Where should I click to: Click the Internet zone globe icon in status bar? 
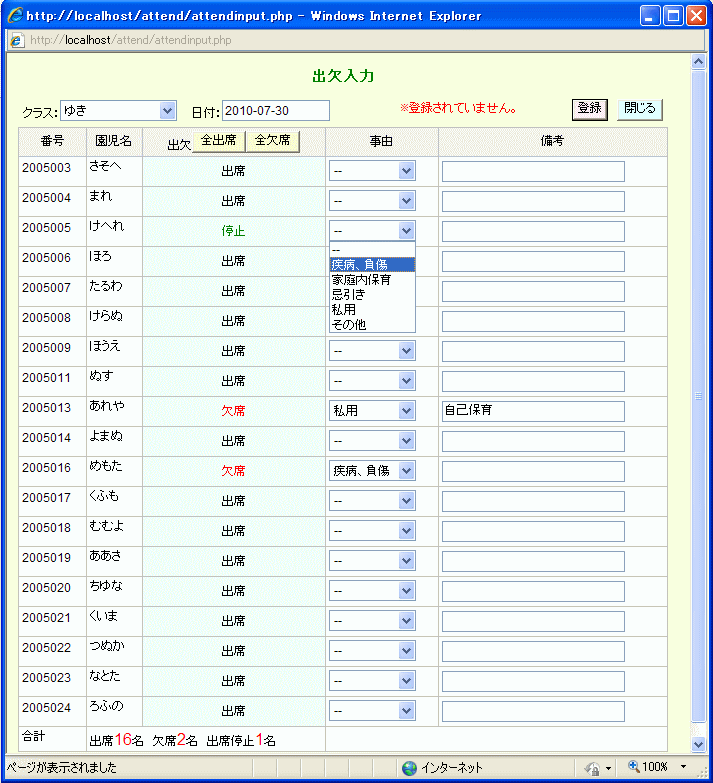pos(409,767)
